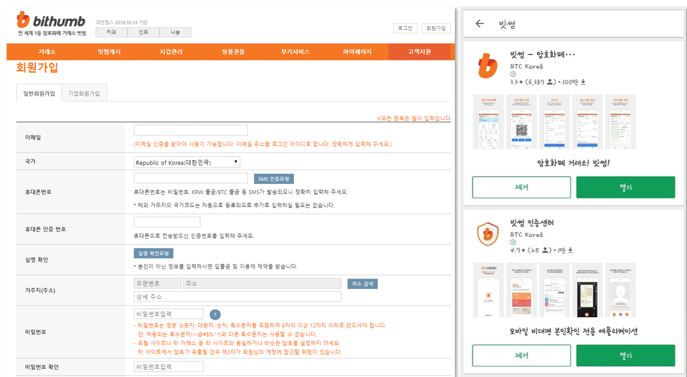Viewport: 687px width, 377px height.
Task: Open the second screenshot of 빗썸 인증센터
Action: click(521, 290)
